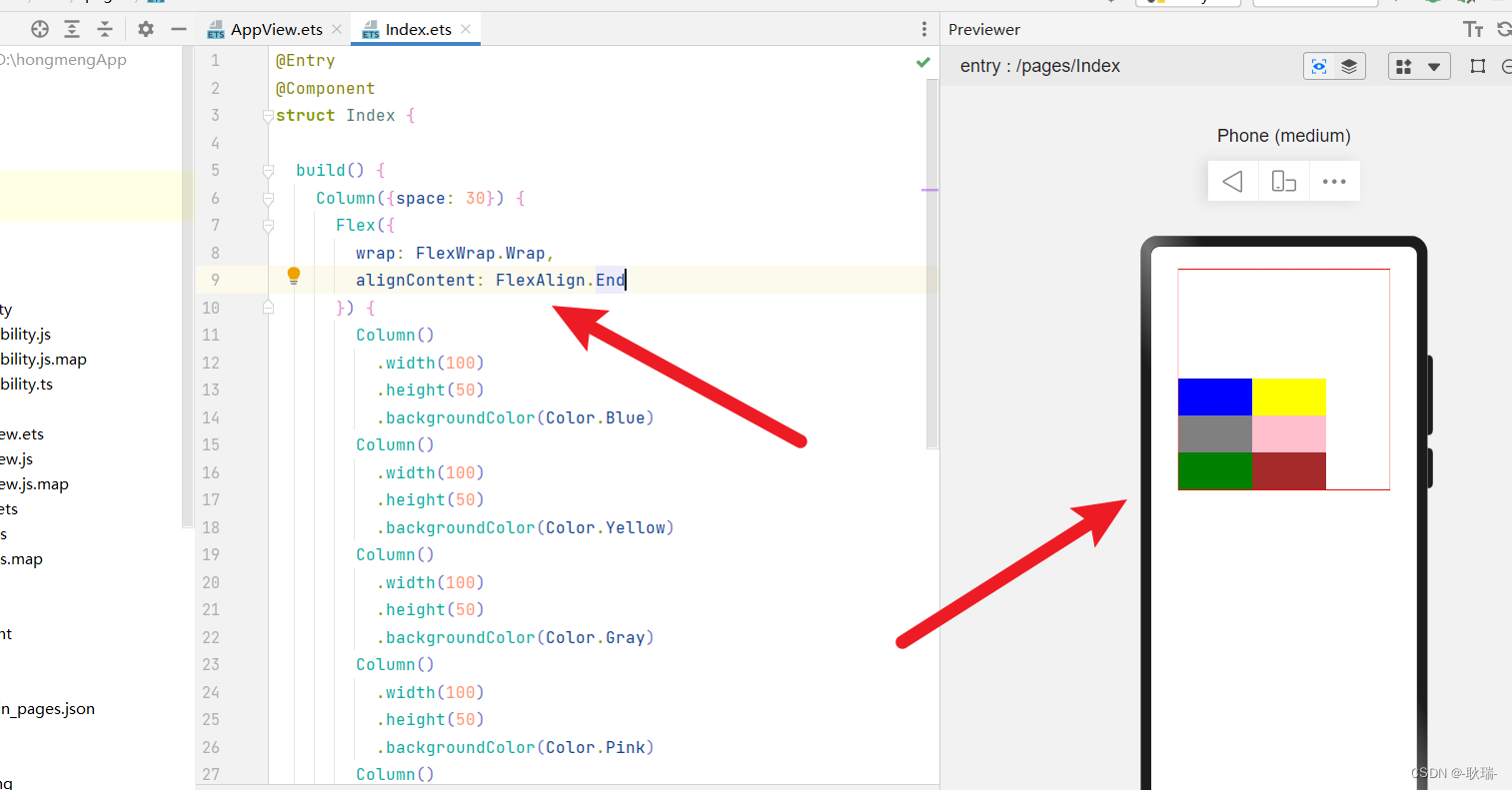
Task: Place cursor on @Entry decorator line
Action: (x=306, y=61)
